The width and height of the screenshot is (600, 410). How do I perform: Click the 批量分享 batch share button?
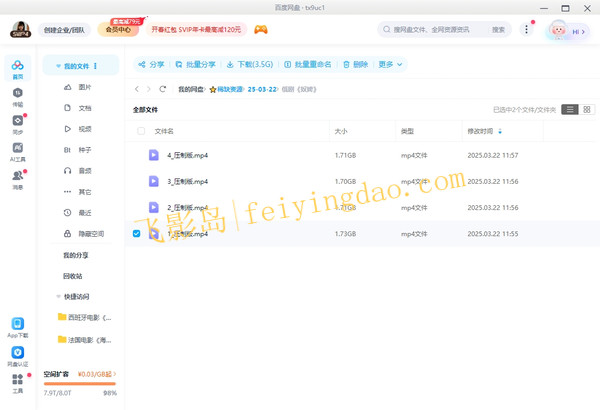click(x=196, y=64)
